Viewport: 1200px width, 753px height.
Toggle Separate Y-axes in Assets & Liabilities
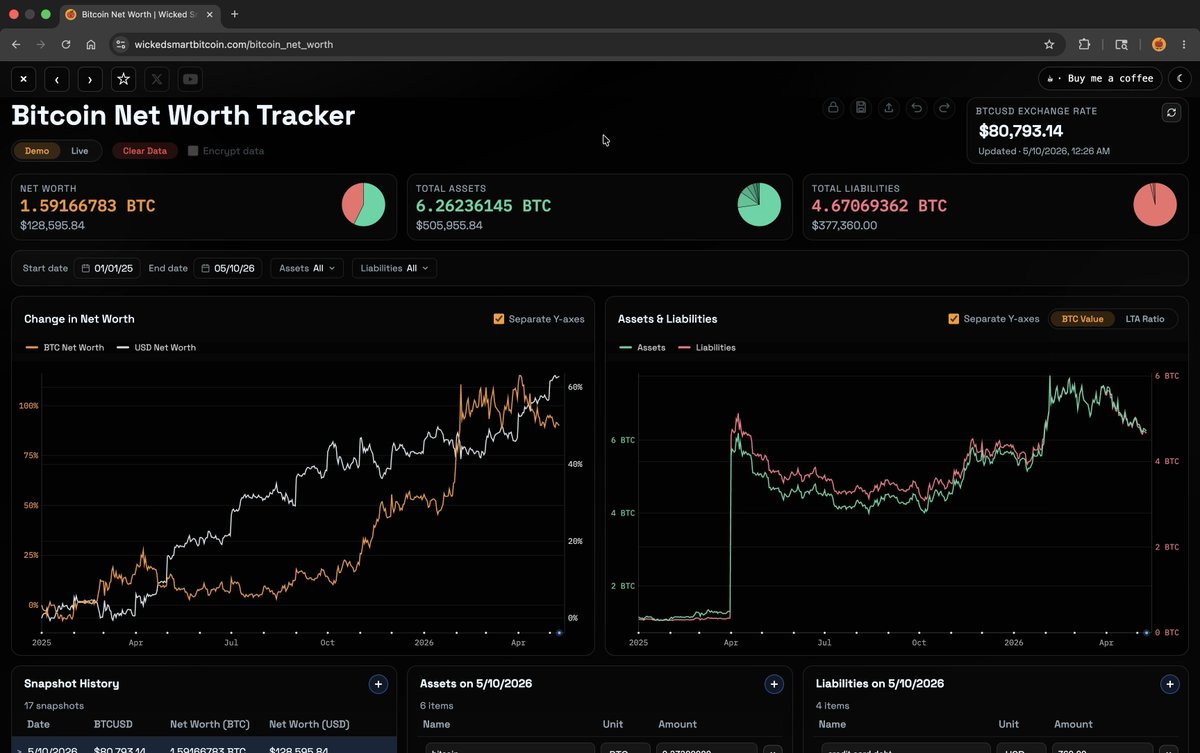tap(954, 319)
